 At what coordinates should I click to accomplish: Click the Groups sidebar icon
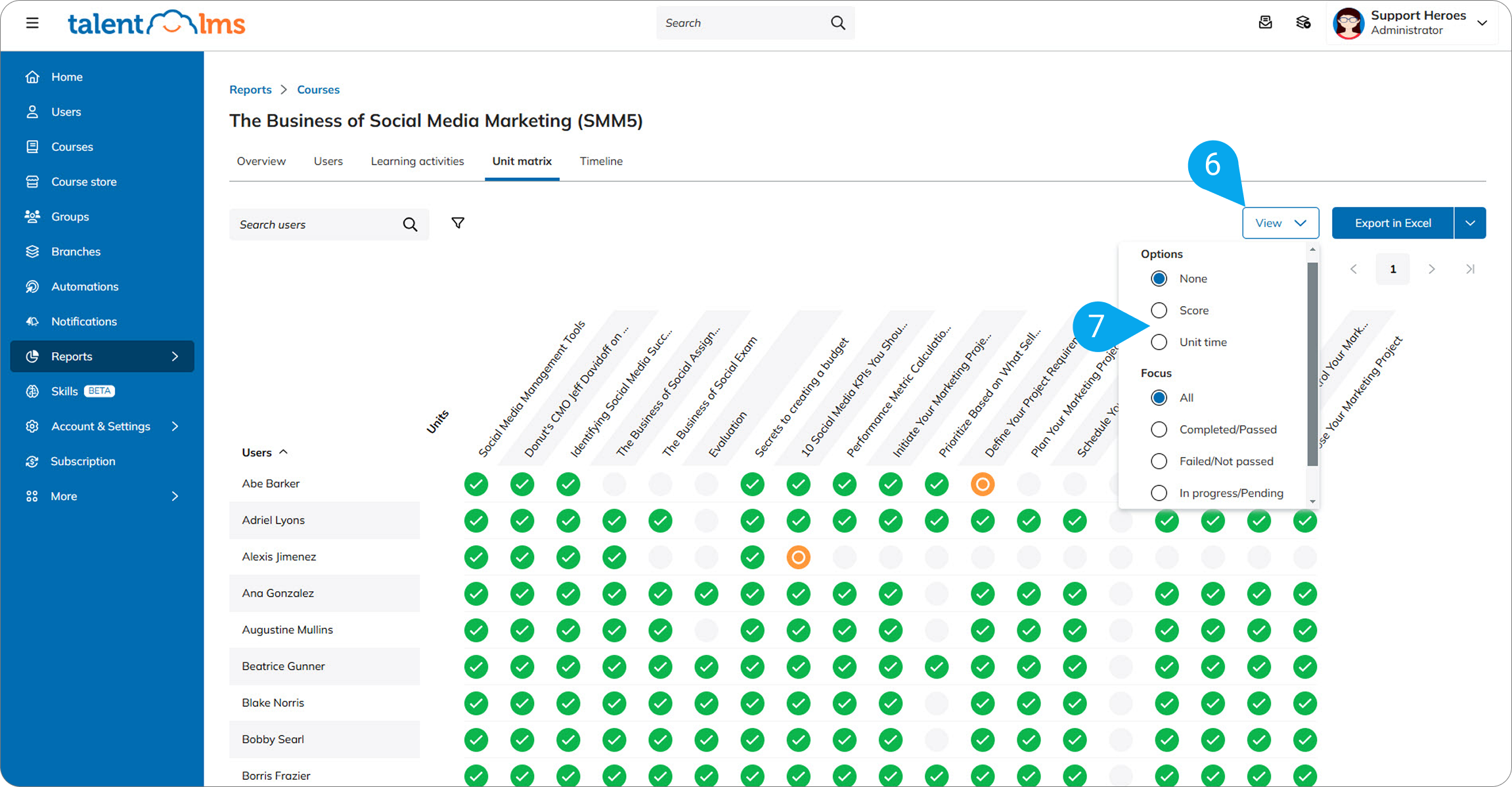point(32,216)
